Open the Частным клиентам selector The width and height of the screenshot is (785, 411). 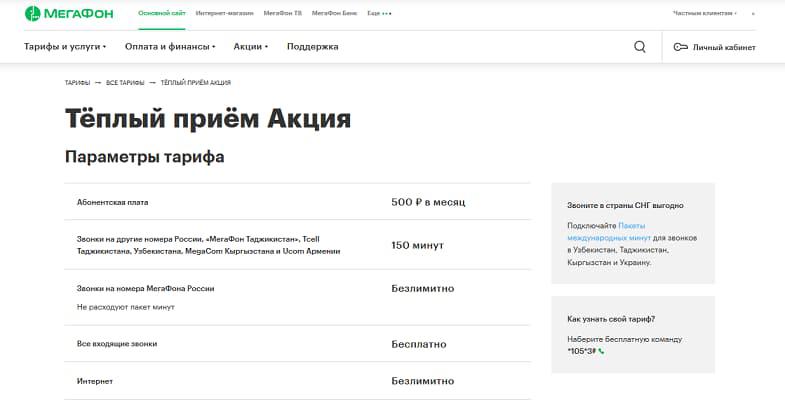pos(704,14)
